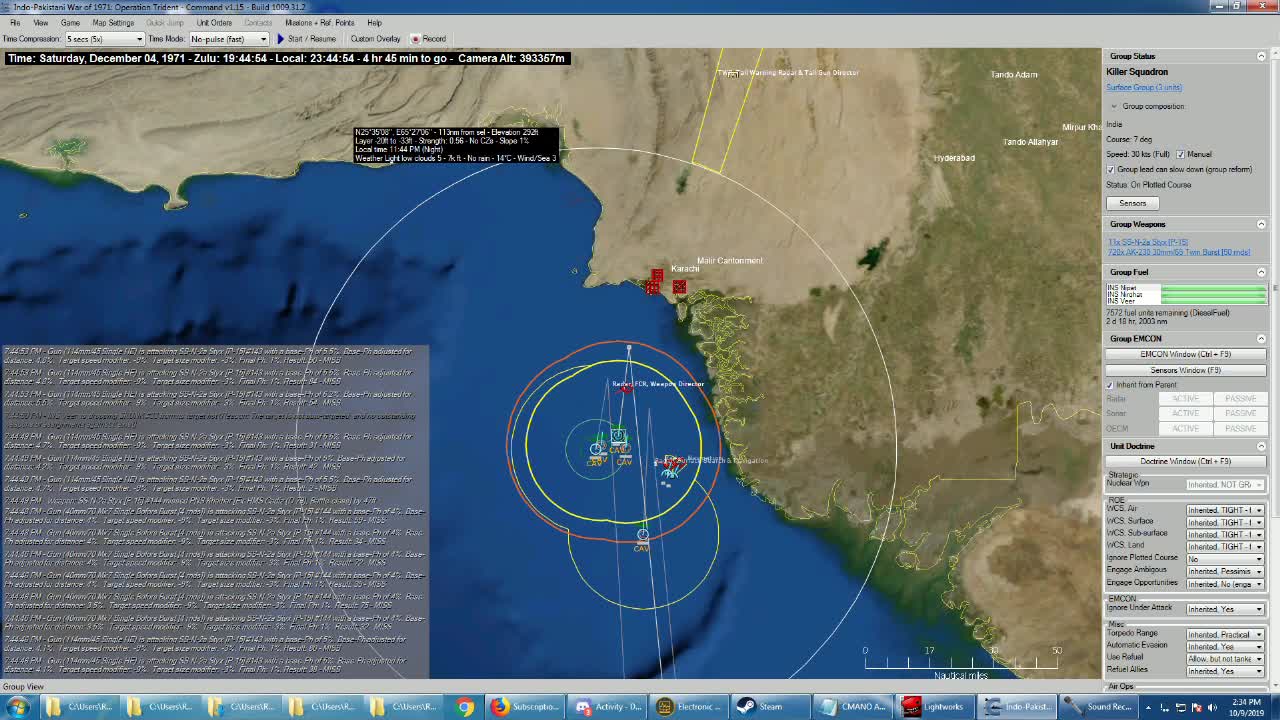Collapse the Group EMCON panel
This screenshot has width=1280, height=720.
[x=1261, y=338]
